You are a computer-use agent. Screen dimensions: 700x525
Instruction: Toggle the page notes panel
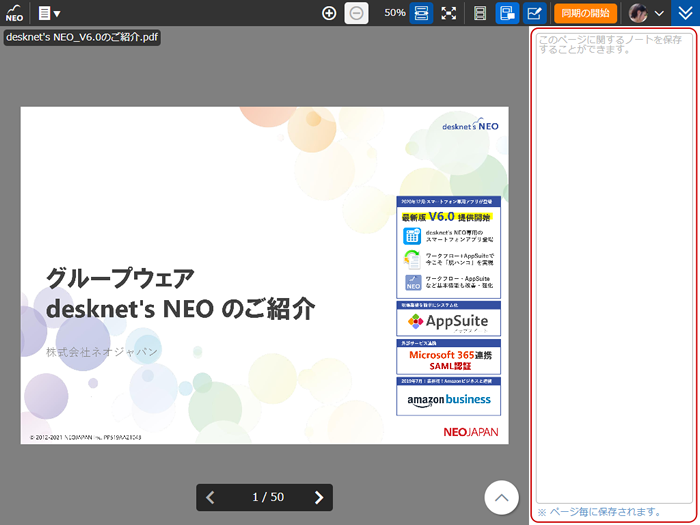507,13
